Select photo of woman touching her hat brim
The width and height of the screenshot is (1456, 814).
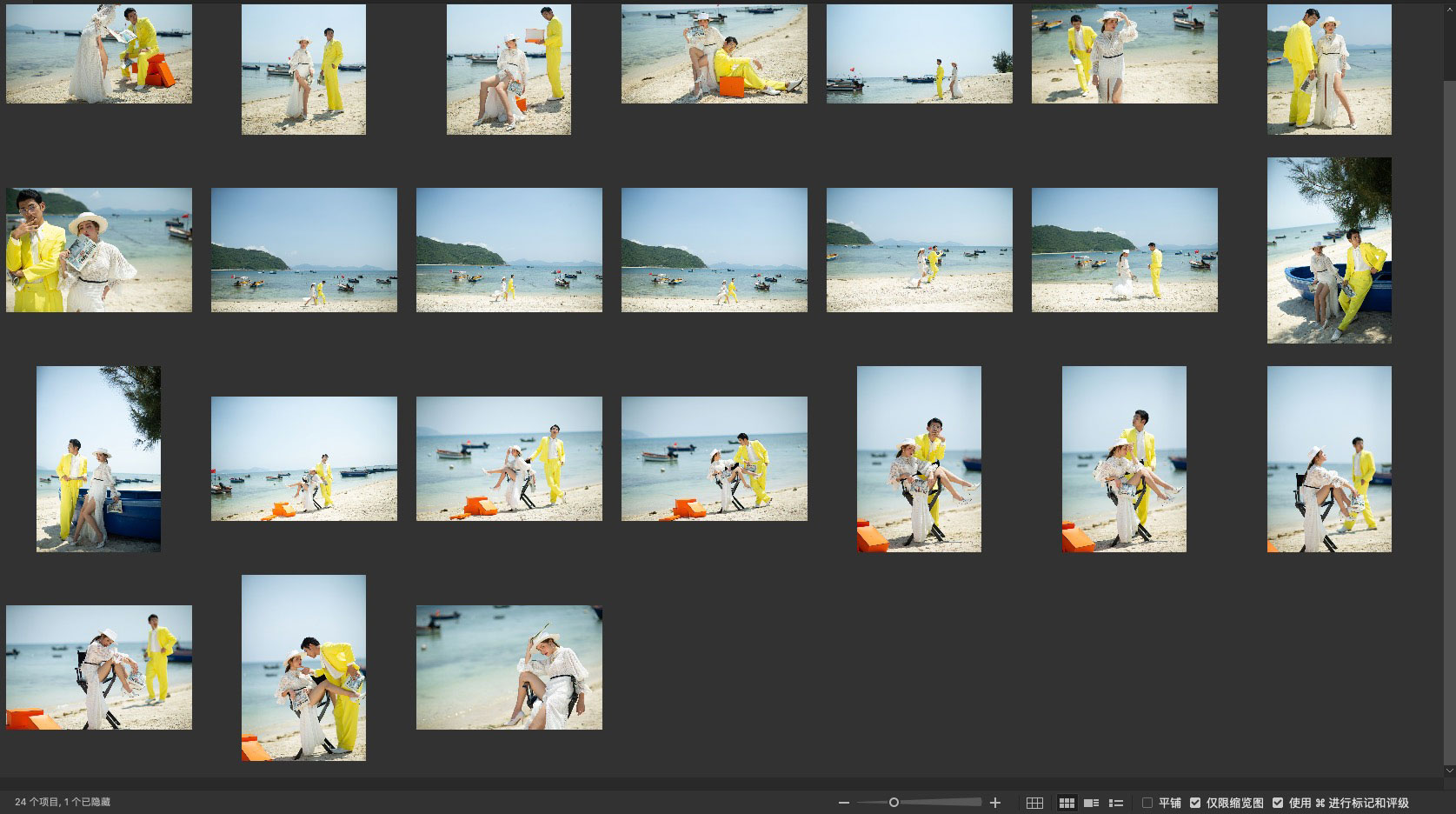1124,54
